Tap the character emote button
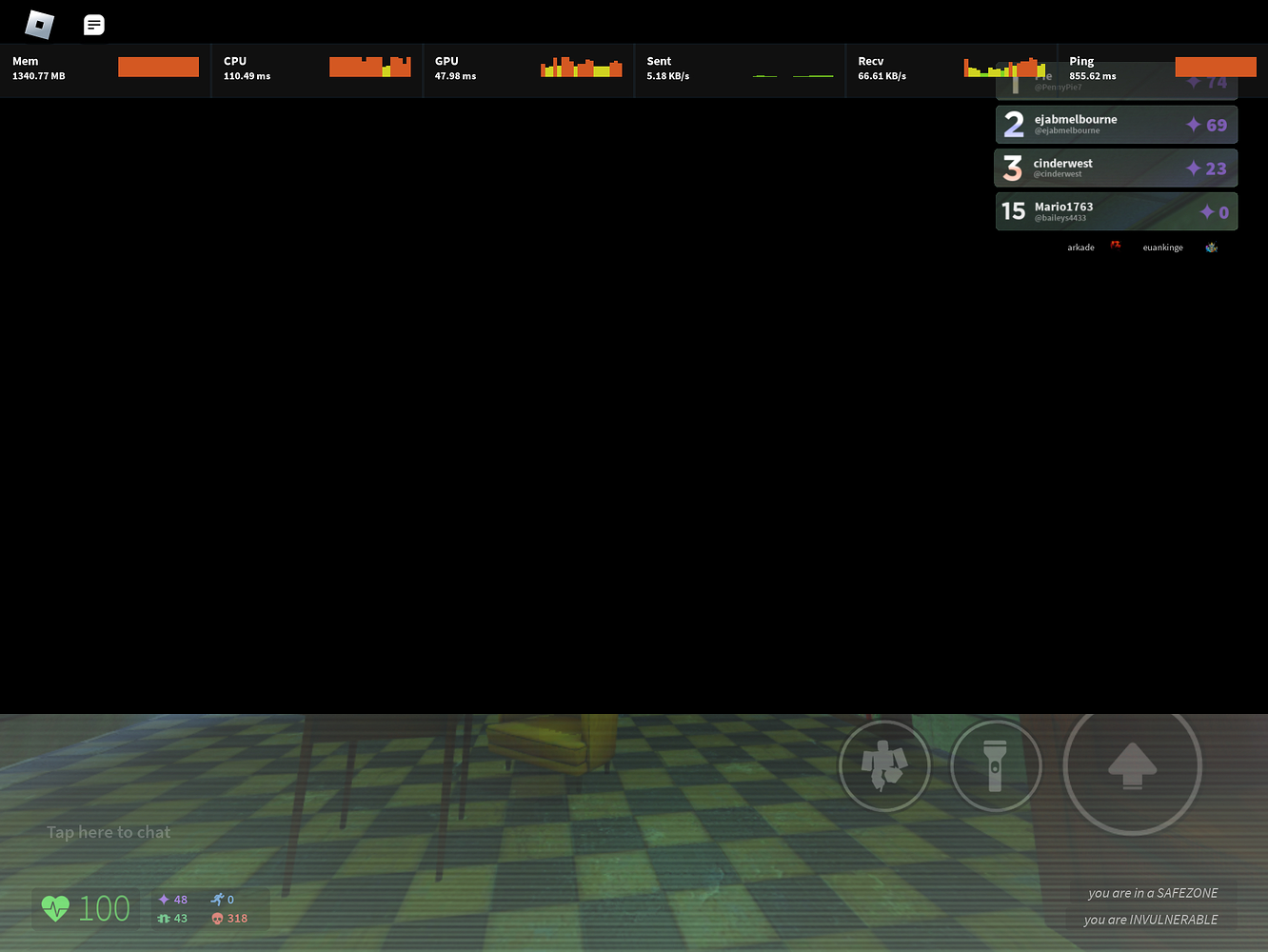Image resolution: width=1268 pixels, height=952 pixels. pos(884,765)
